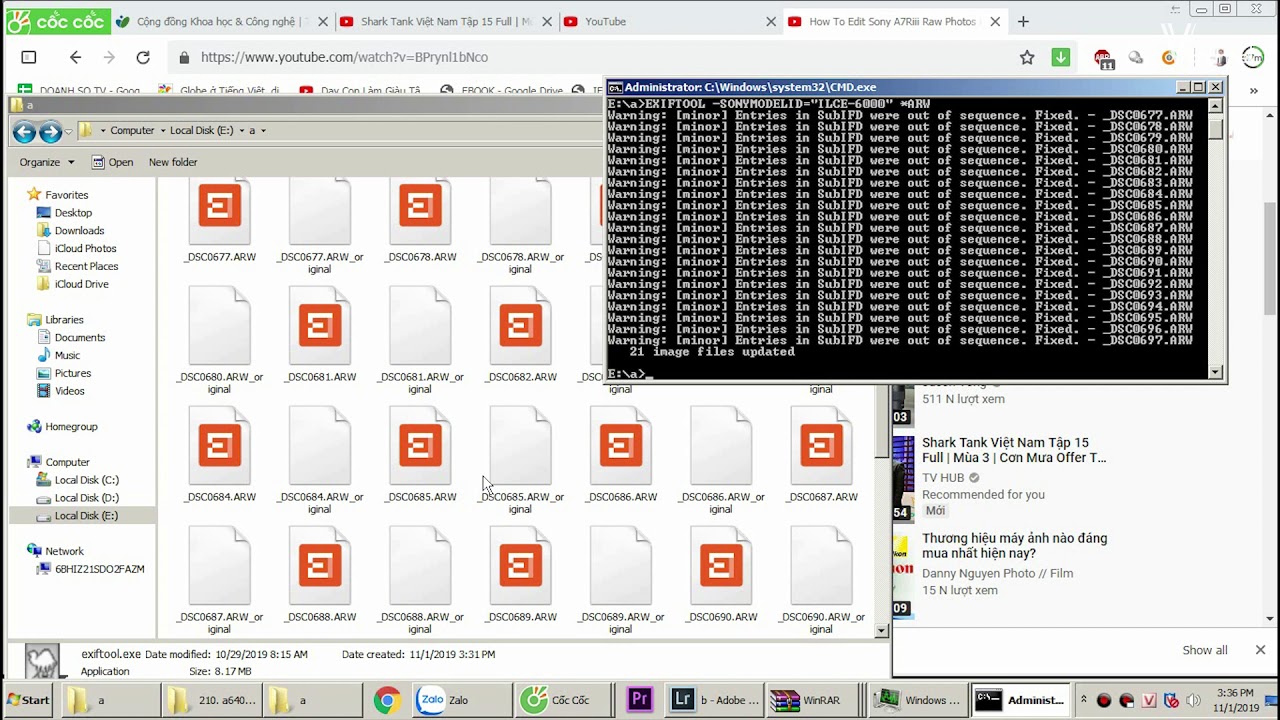Image resolution: width=1280 pixels, height=720 pixels.
Task: Click Show all downloads
Action: (x=1205, y=650)
